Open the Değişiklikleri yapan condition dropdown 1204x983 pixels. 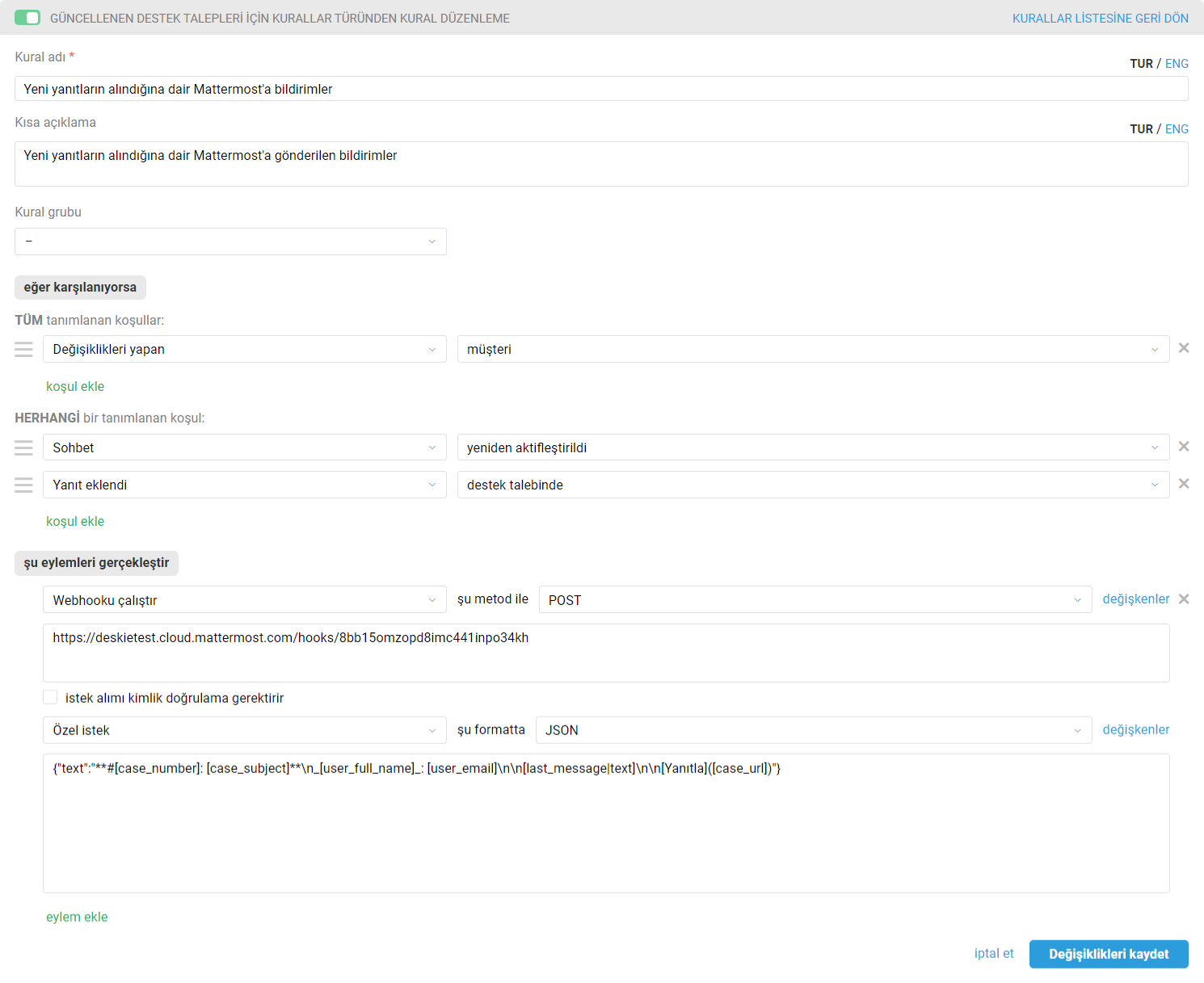click(245, 349)
